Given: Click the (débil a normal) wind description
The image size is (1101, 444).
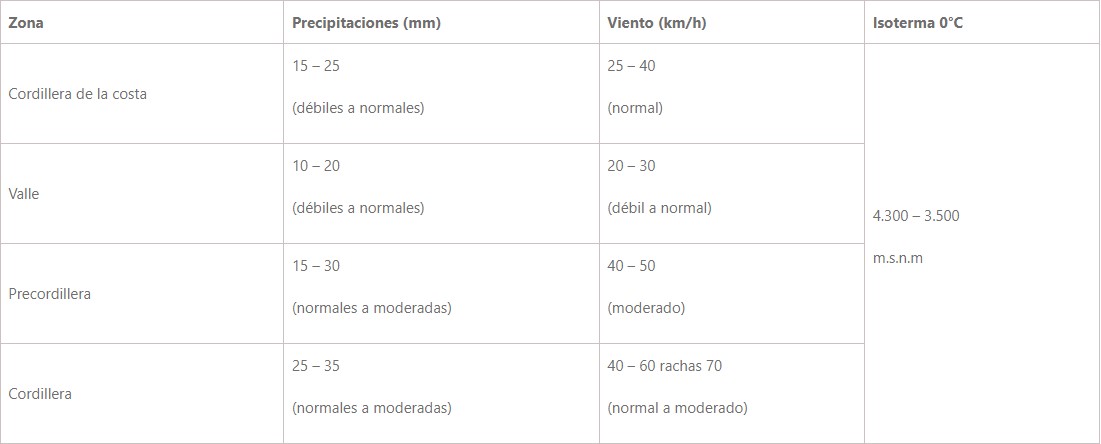Looking at the screenshot, I should tap(659, 209).
